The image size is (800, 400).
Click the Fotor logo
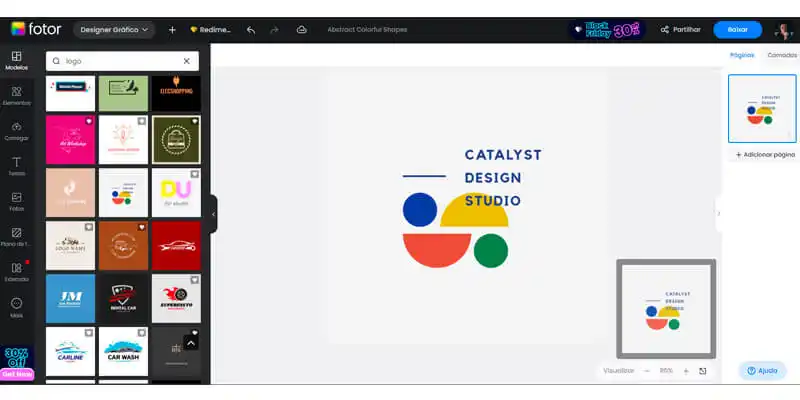(36, 29)
